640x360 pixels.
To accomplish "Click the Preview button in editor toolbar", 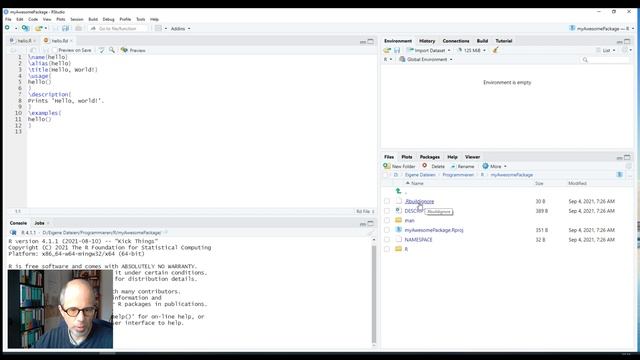I will pos(133,50).
